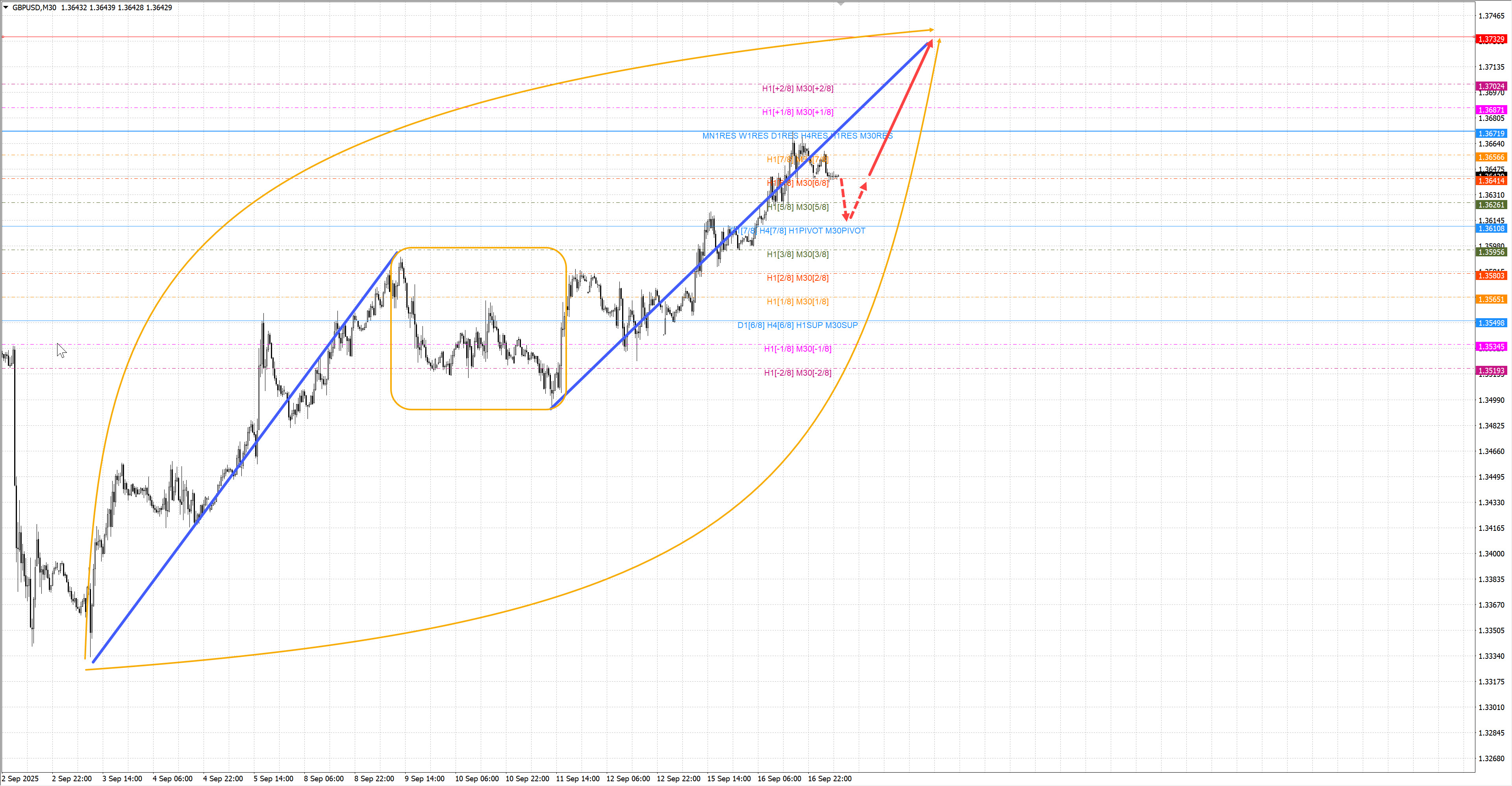Click the dropdown triangle beside GBPUSD,M30

pos(6,7)
